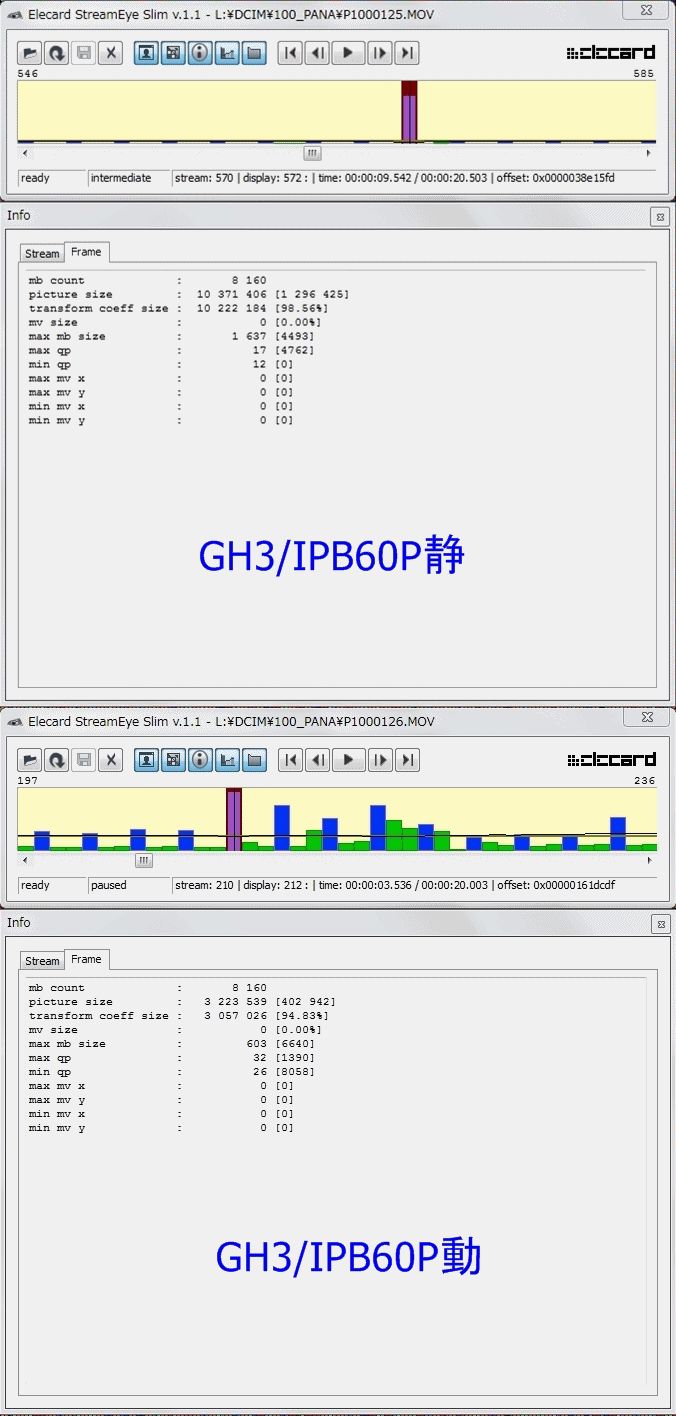
Task: Click the right scroll arrow under the P1000126.MOV chart
Action: click(648, 860)
